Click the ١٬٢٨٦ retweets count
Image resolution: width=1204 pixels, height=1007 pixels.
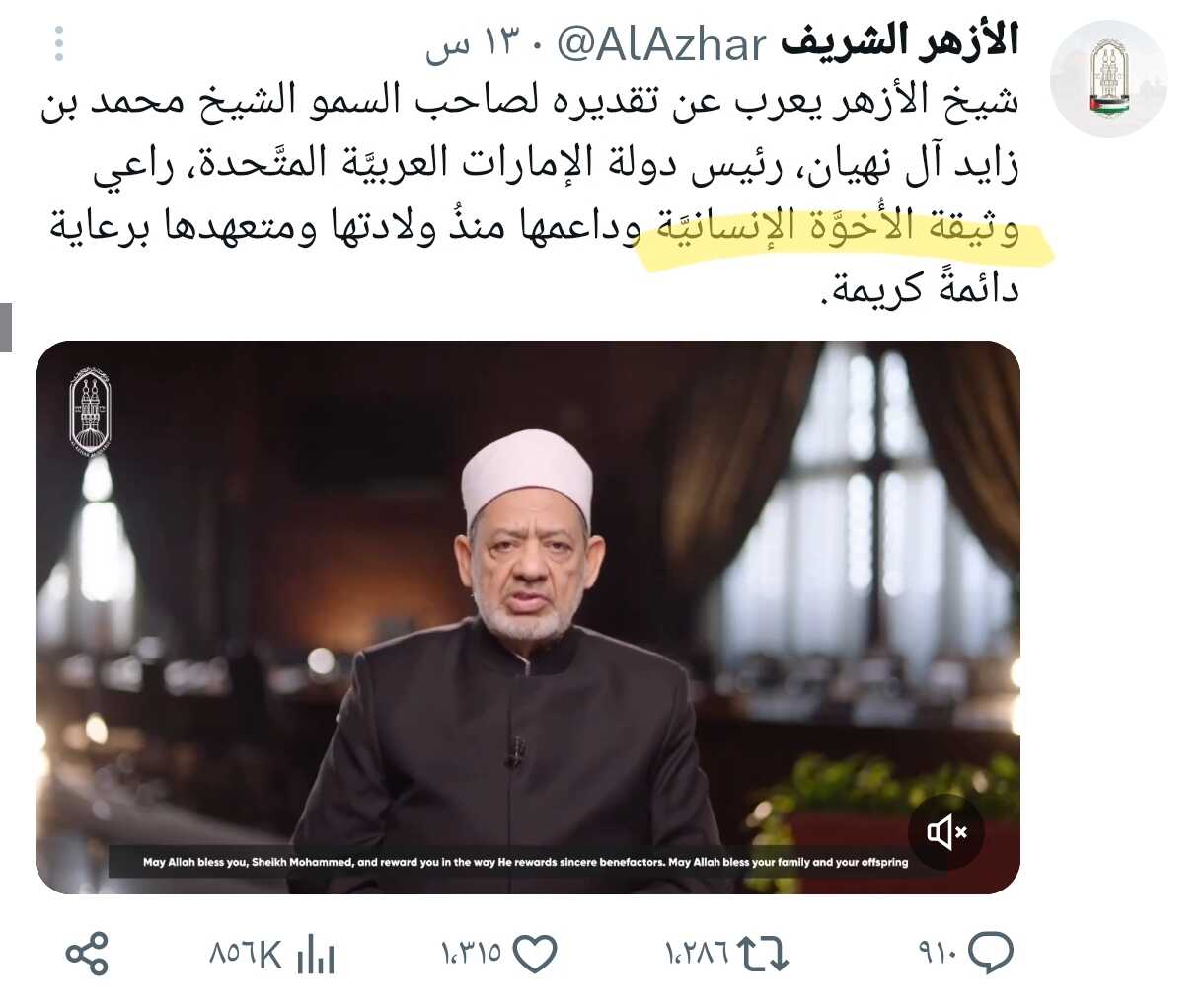click(698, 955)
